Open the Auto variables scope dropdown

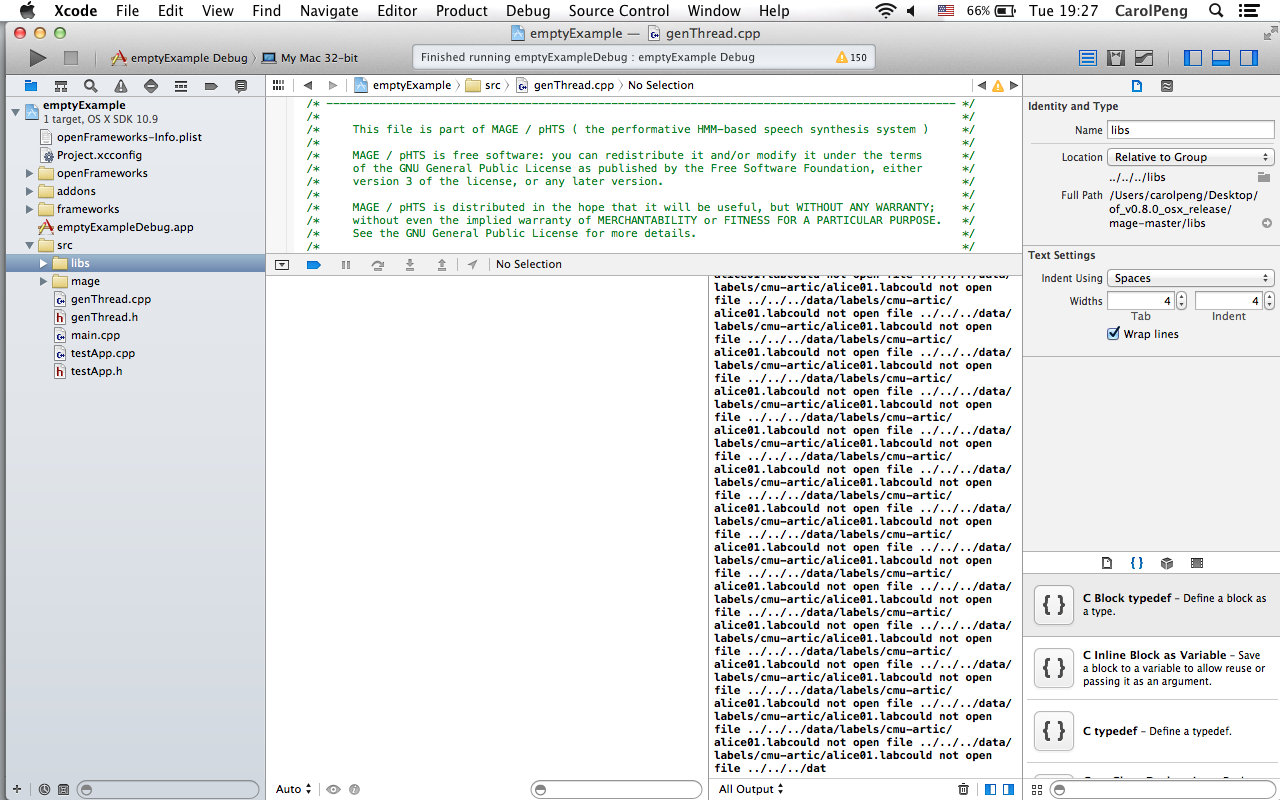pos(294,789)
